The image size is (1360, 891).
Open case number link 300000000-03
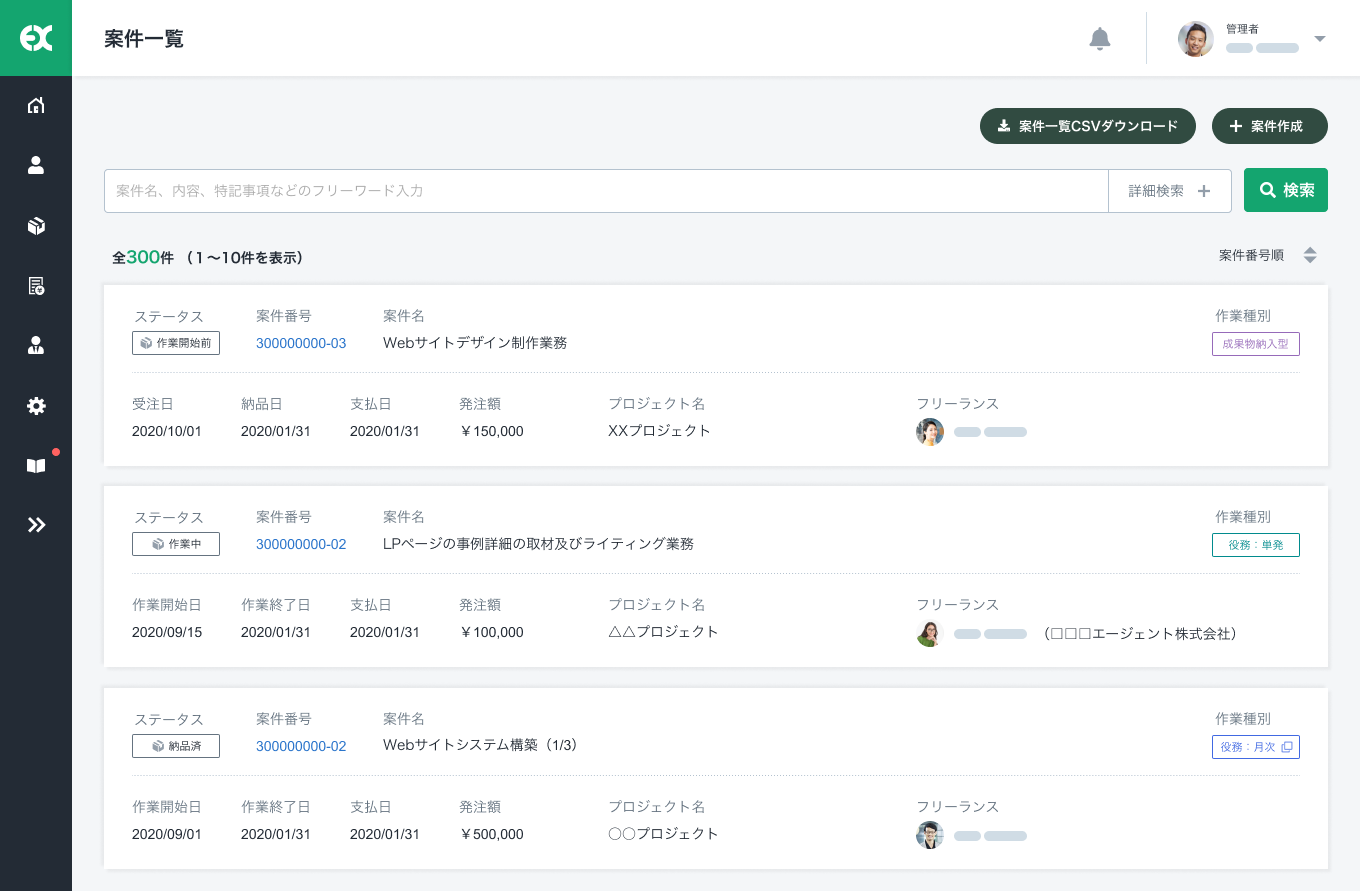coord(301,343)
